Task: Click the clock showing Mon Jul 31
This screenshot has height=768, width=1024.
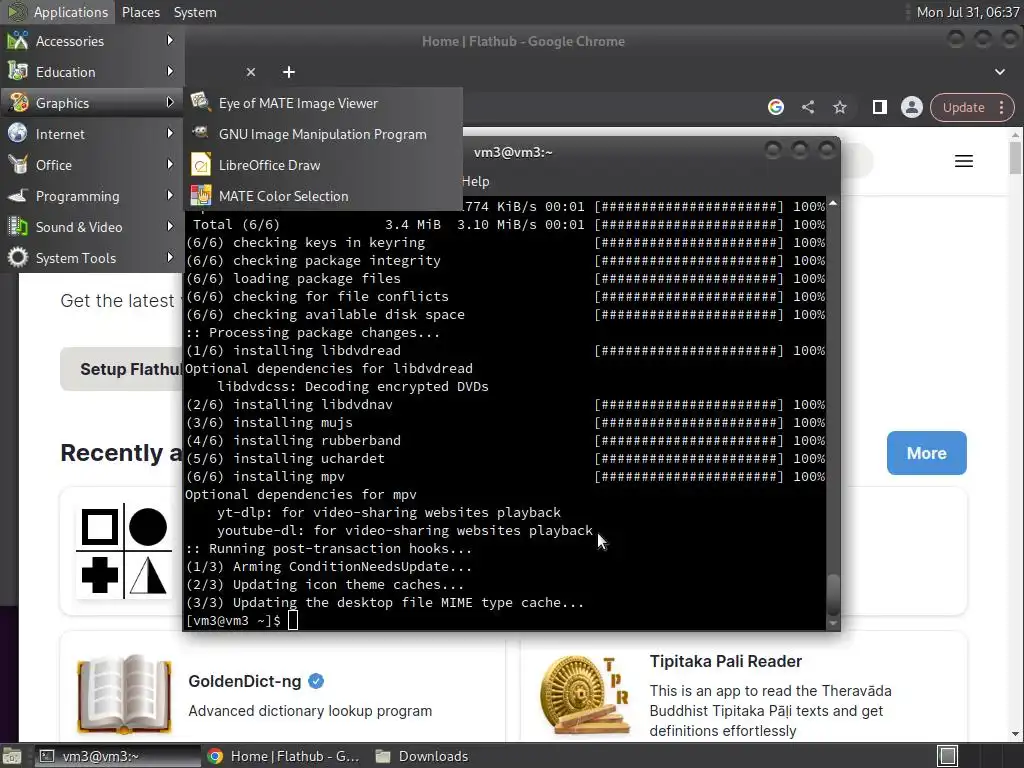Action: [967, 12]
